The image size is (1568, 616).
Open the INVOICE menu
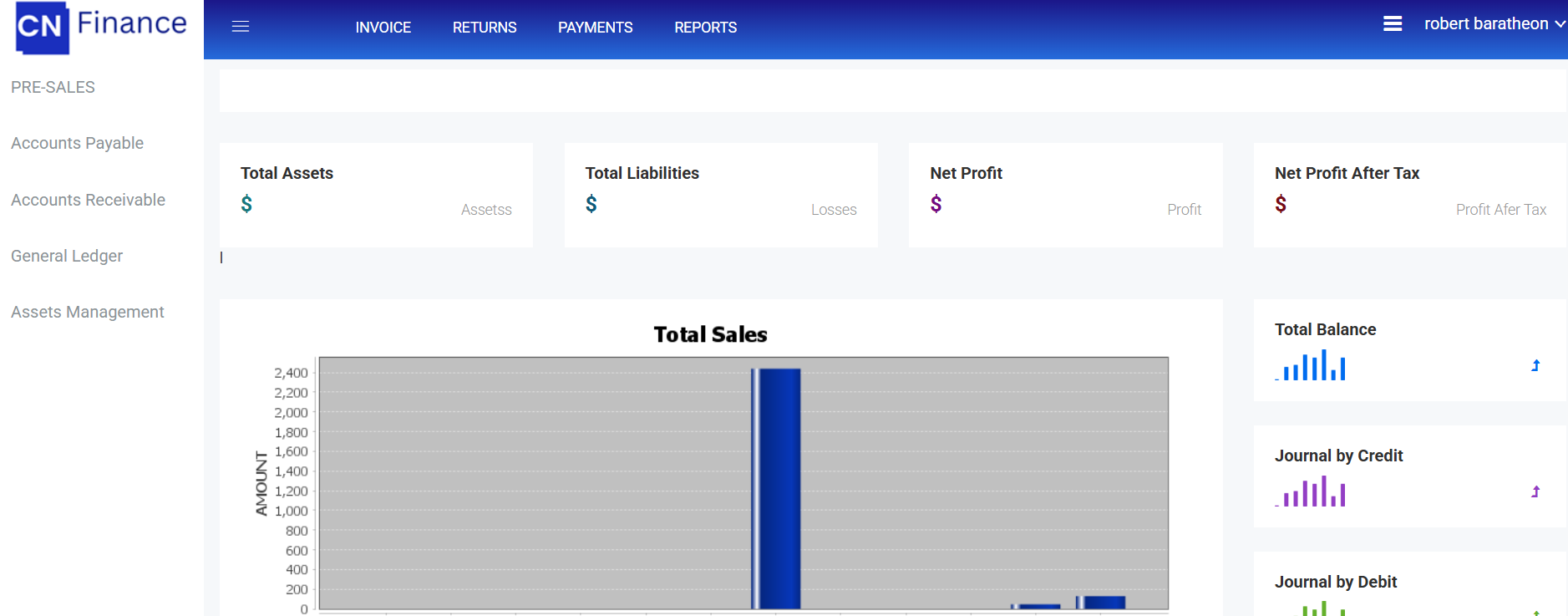click(383, 28)
